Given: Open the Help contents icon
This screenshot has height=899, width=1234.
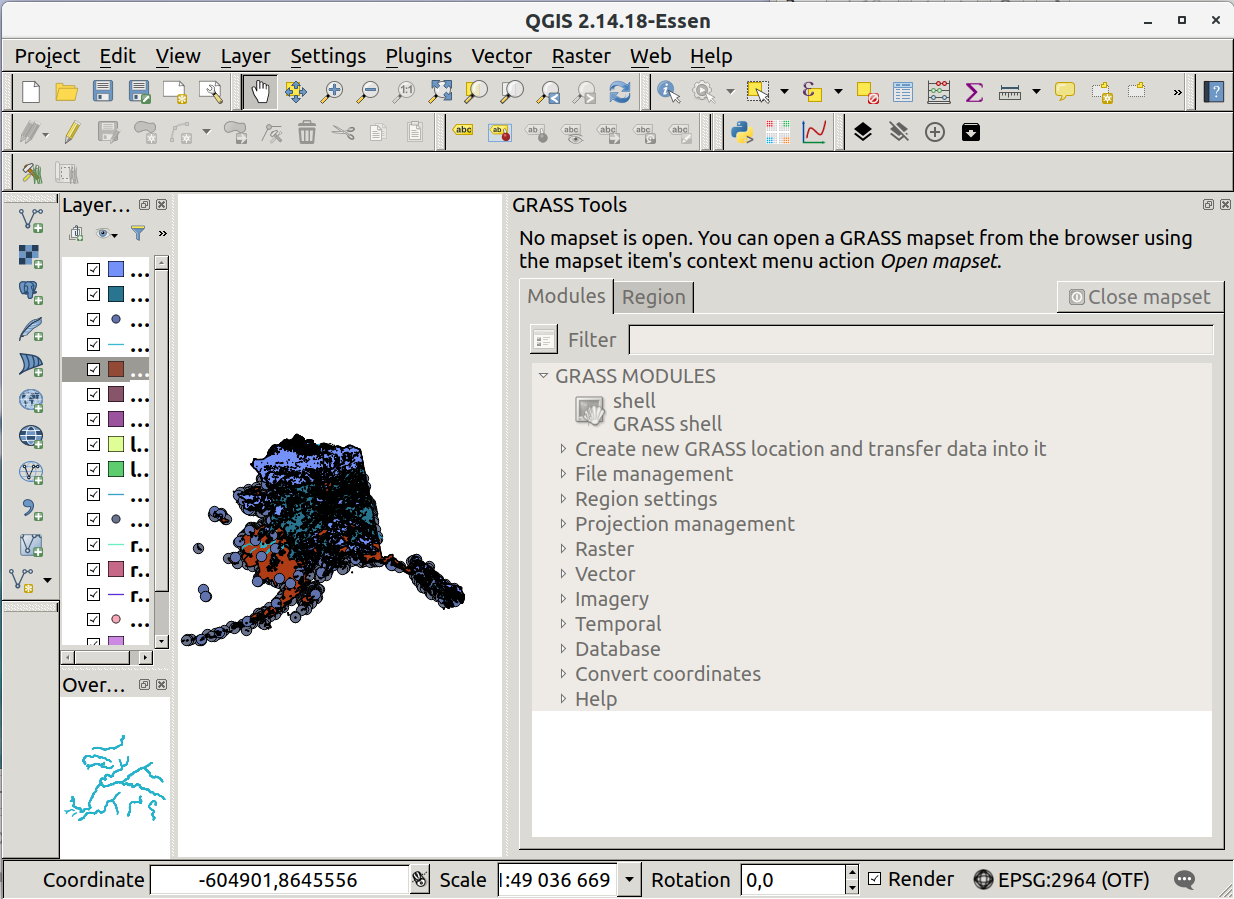Looking at the screenshot, I should click(1214, 92).
